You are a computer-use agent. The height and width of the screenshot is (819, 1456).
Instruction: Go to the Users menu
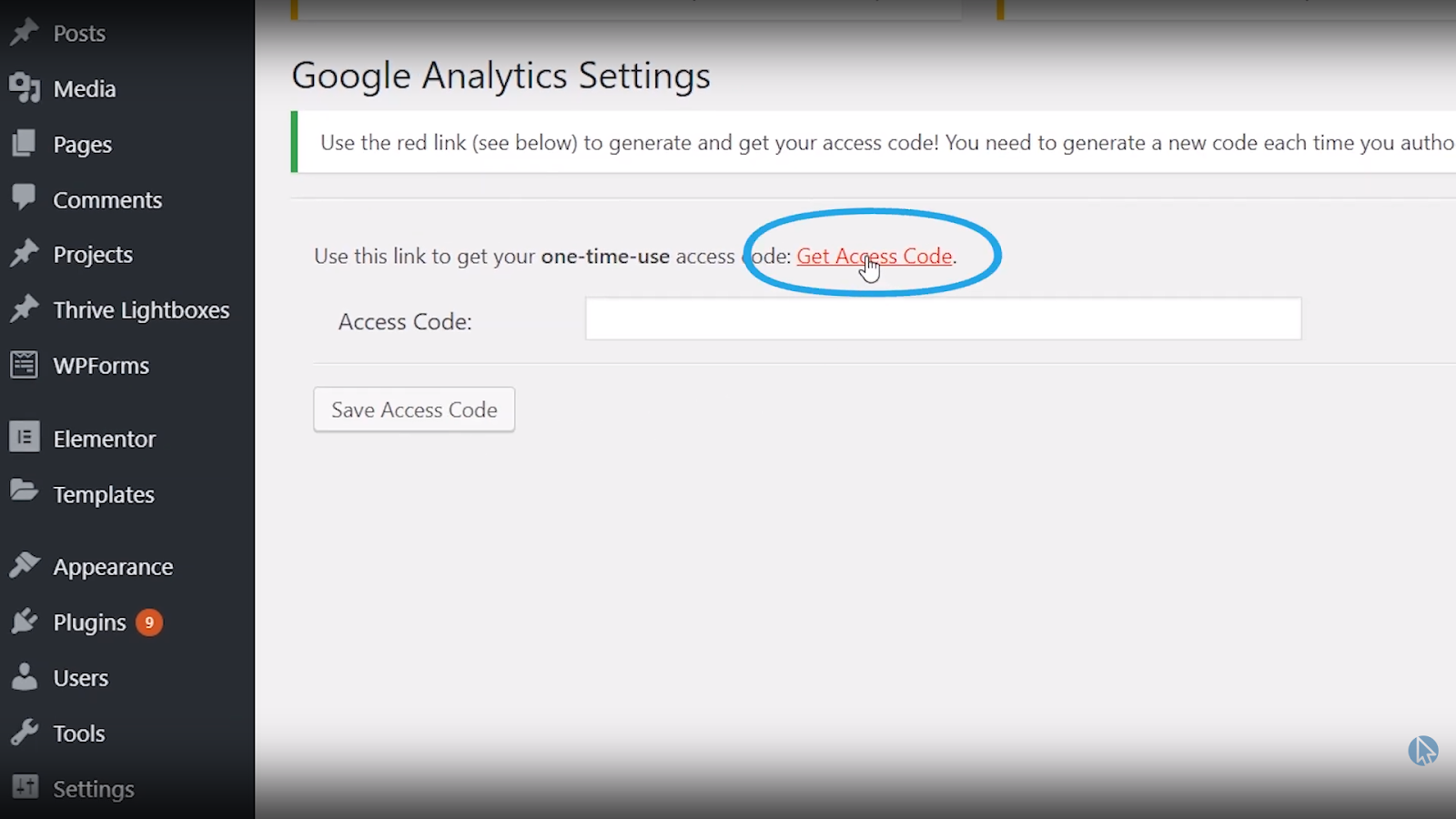[x=81, y=678]
